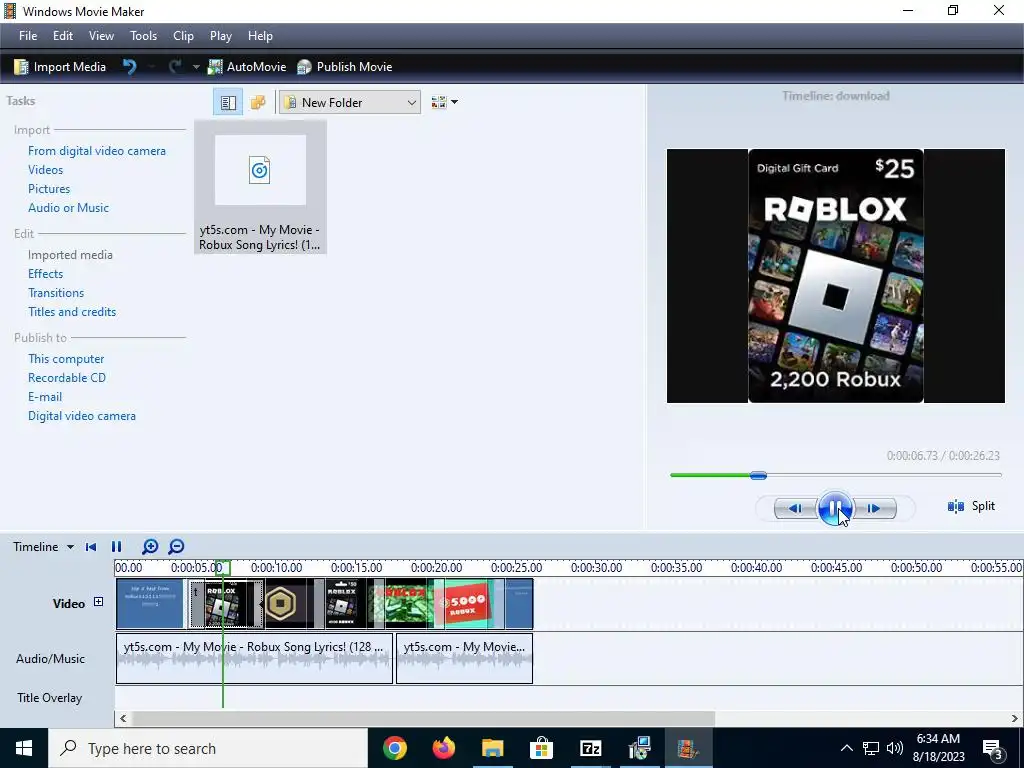Expand the Video track with plus box
1024x768 pixels.
point(99,602)
